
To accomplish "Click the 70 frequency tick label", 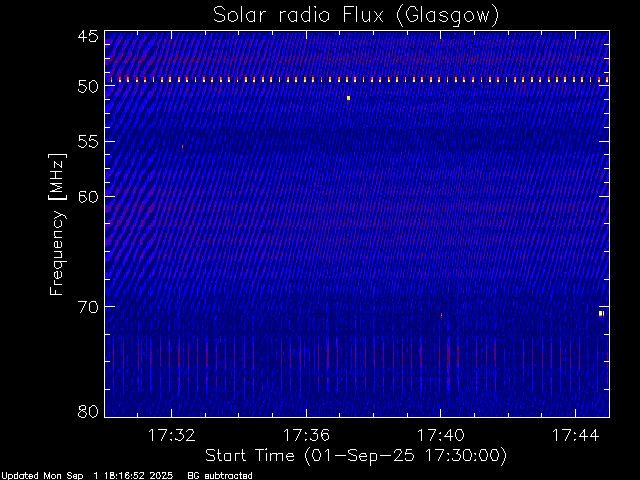I will [88, 307].
